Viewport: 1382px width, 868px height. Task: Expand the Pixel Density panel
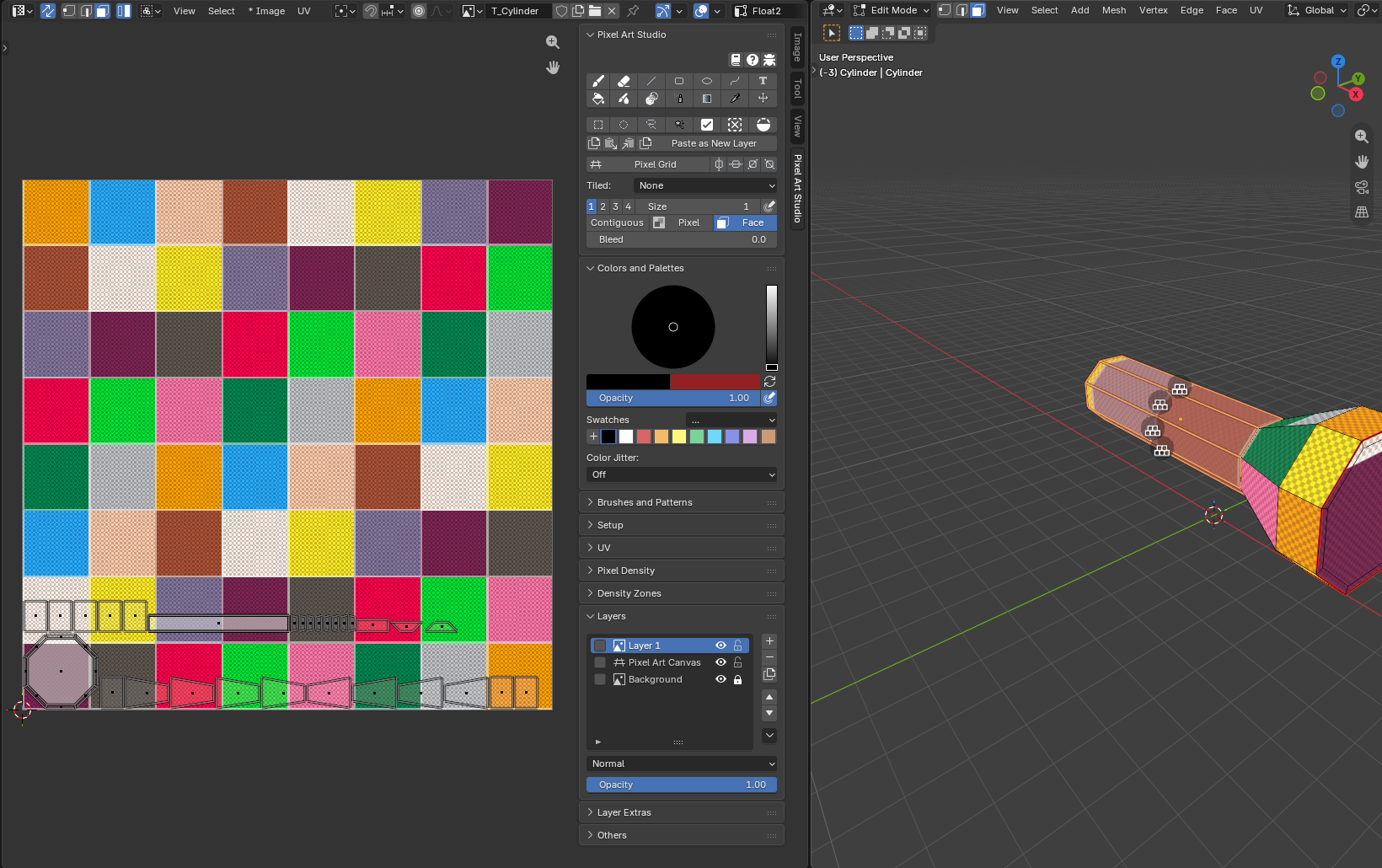682,571
